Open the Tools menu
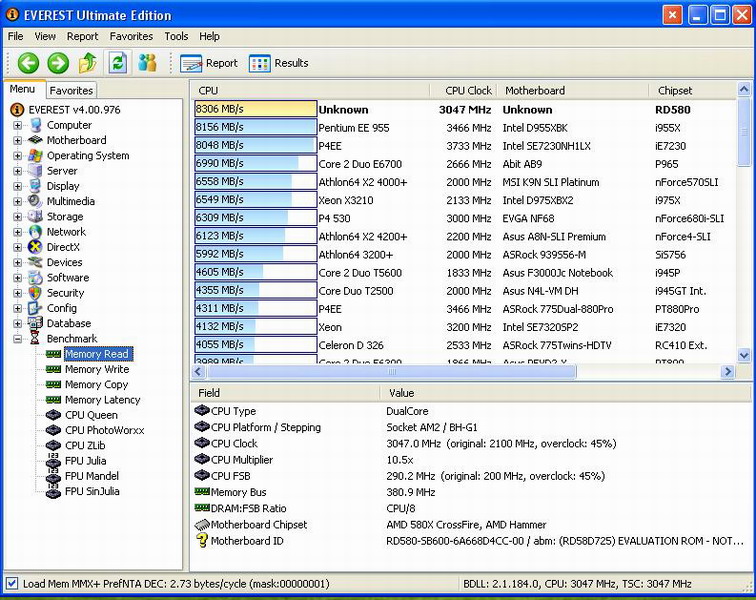This screenshot has height=600, width=756. pyautogui.click(x=176, y=36)
